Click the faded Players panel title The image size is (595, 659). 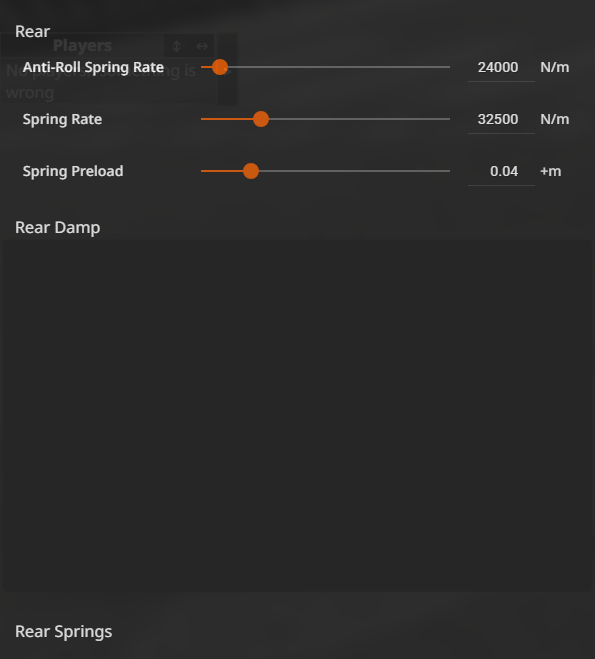pyautogui.click(x=82, y=45)
